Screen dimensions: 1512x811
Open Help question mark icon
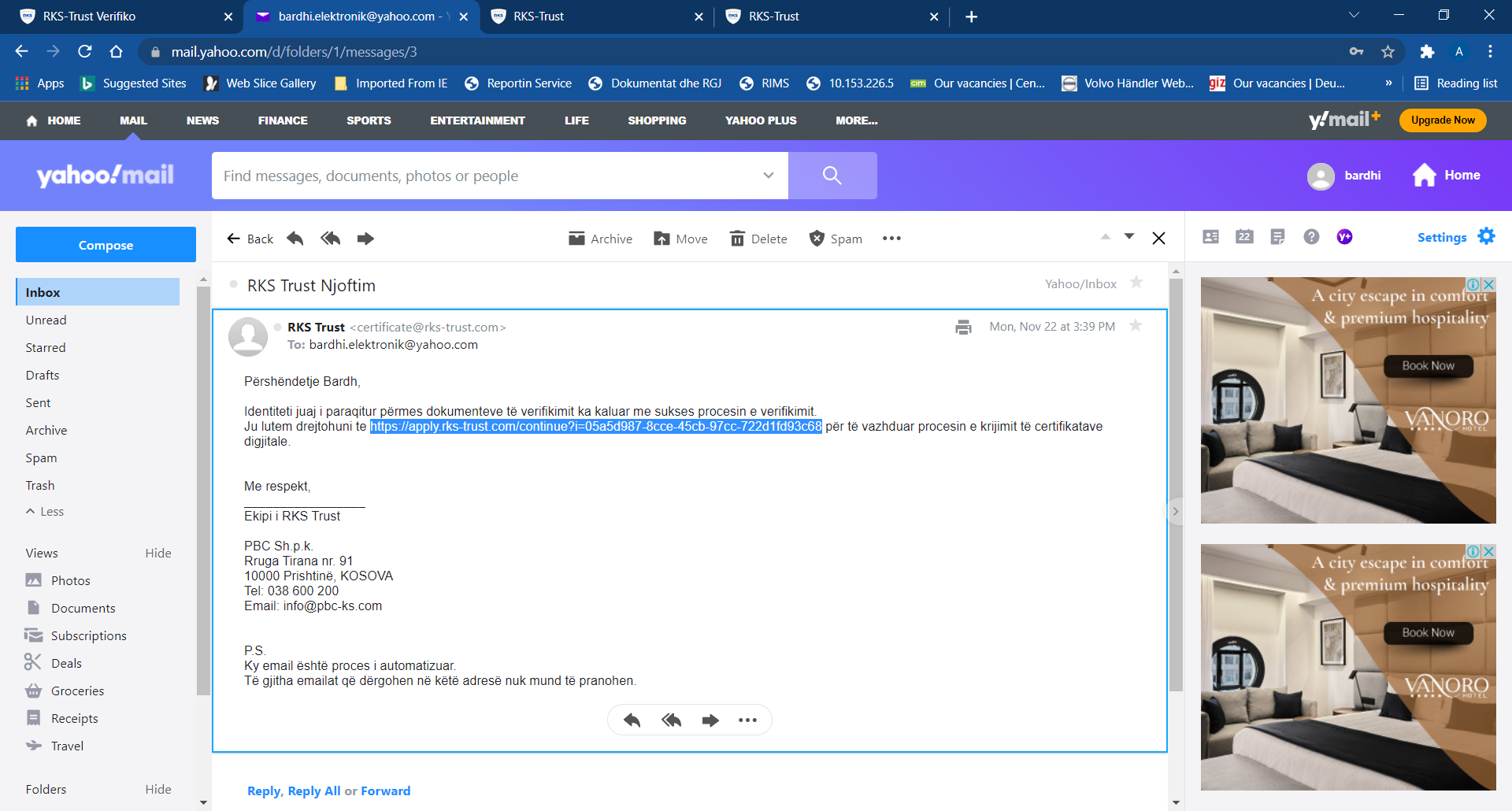pos(1311,237)
